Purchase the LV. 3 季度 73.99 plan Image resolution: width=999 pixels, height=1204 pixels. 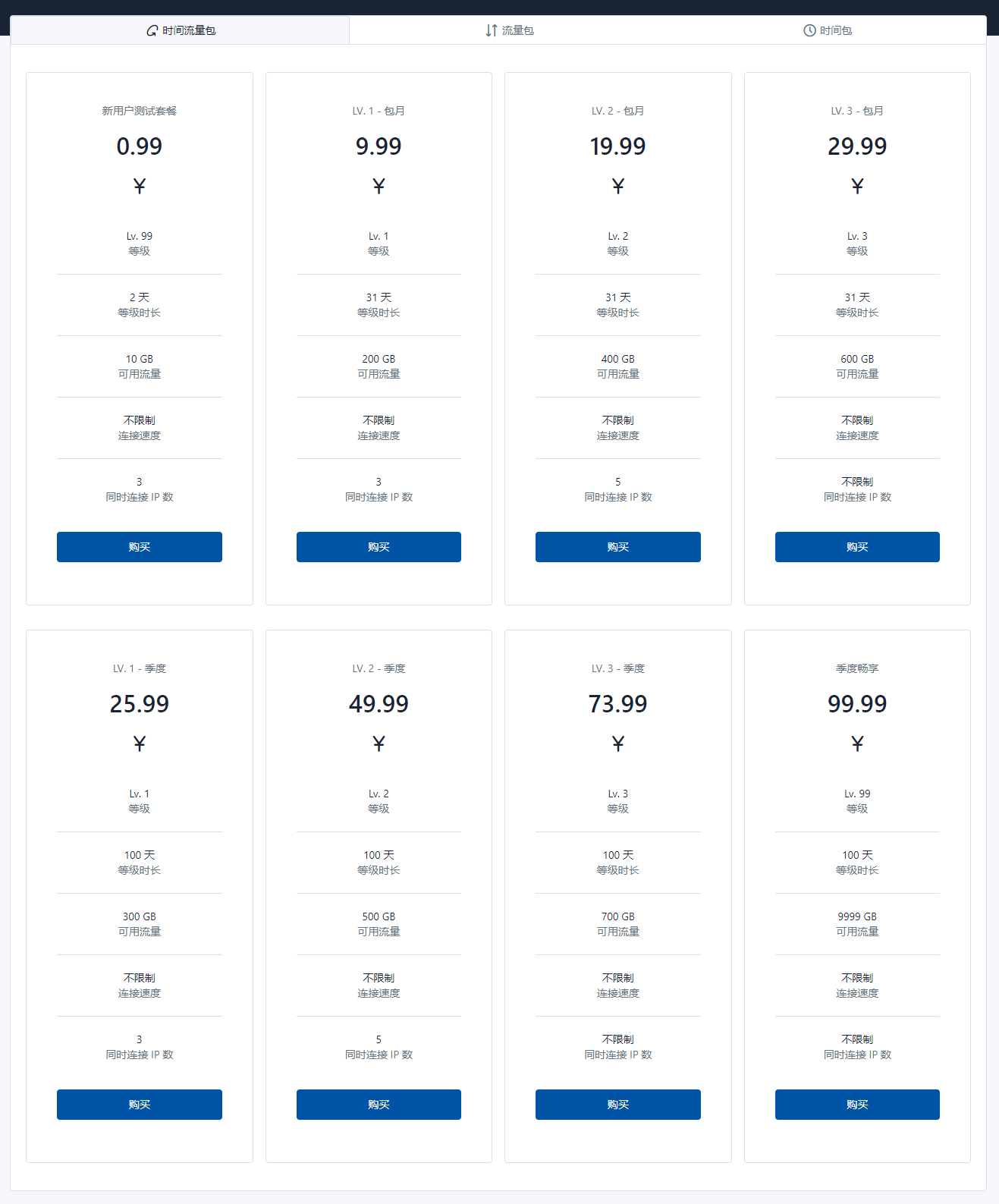pyautogui.click(x=618, y=1105)
